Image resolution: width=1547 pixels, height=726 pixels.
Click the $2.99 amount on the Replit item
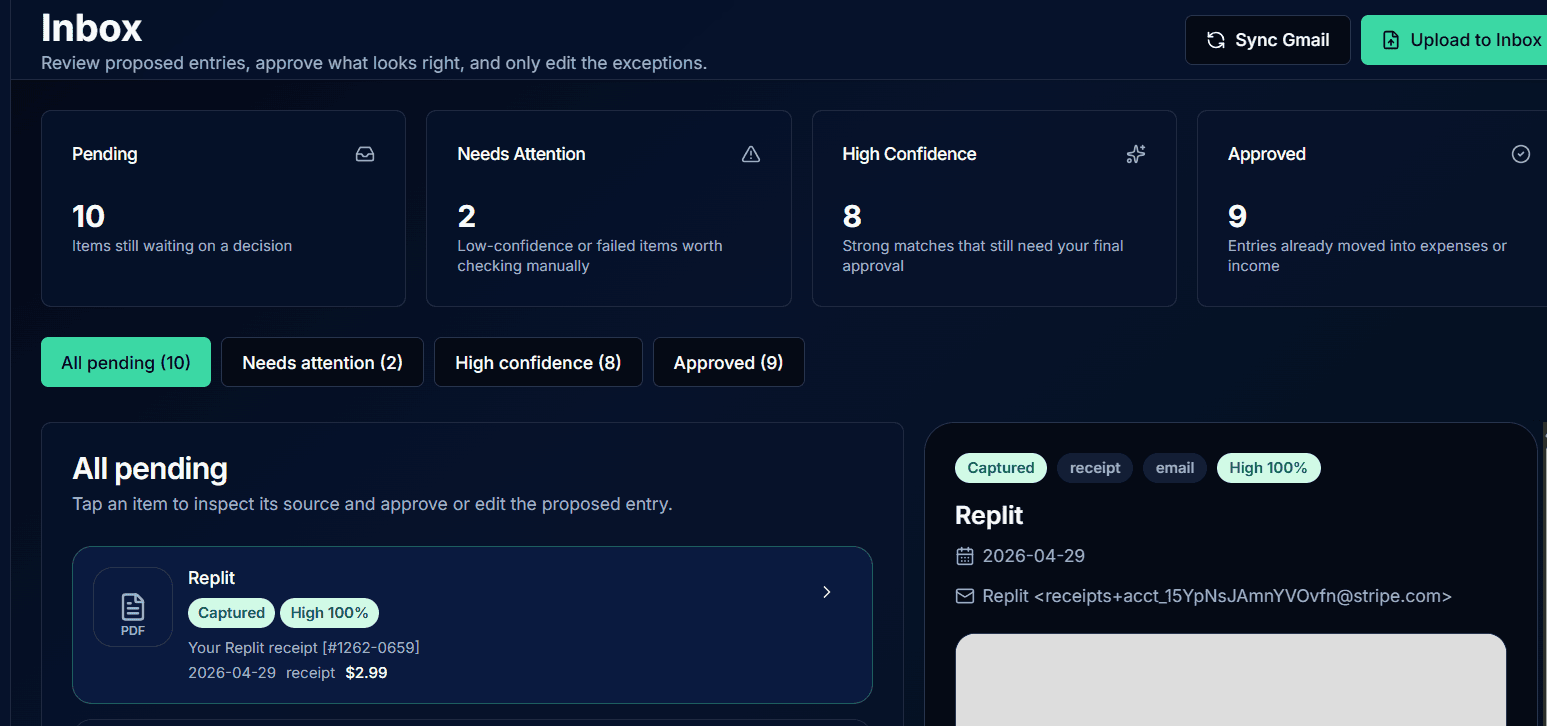pyautogui.click(x=366, y=673)
